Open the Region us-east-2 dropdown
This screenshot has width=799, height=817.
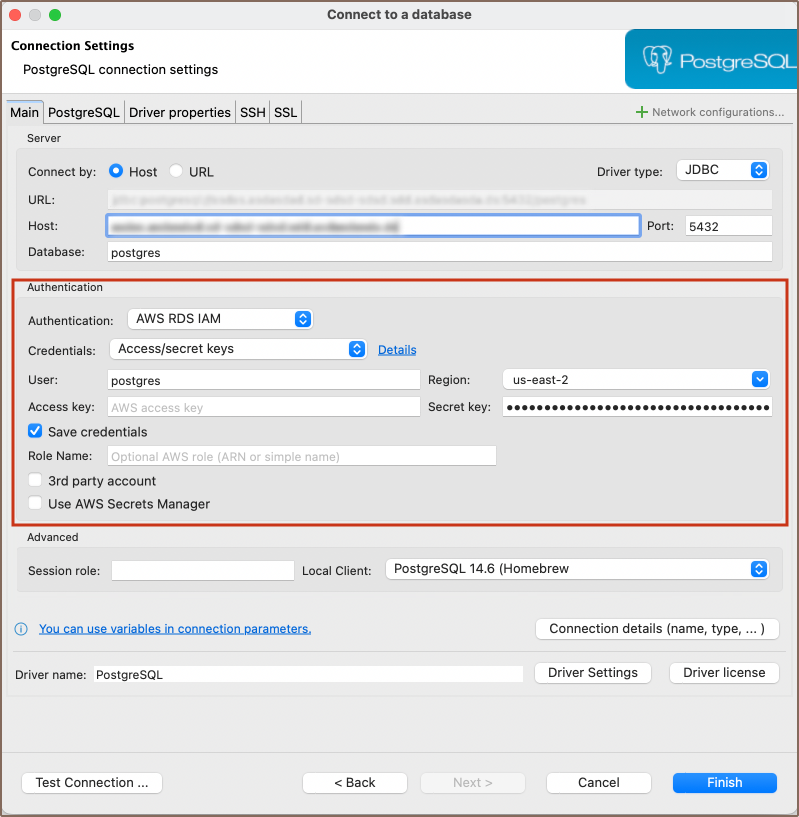pyautogui.click(x=635, y=379)
